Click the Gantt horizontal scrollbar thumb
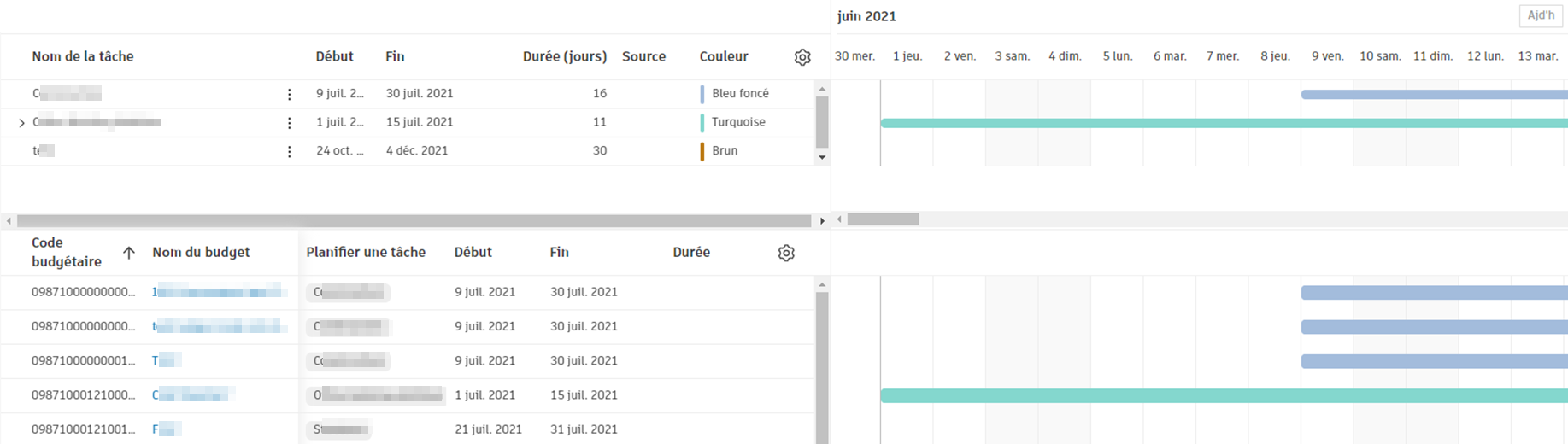Image resolution: width=1568 pixels, height=444 pixels. point(883,219)
